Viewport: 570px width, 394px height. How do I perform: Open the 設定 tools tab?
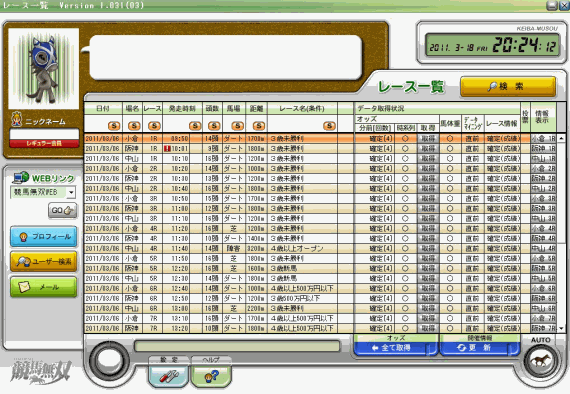[169, 372]
